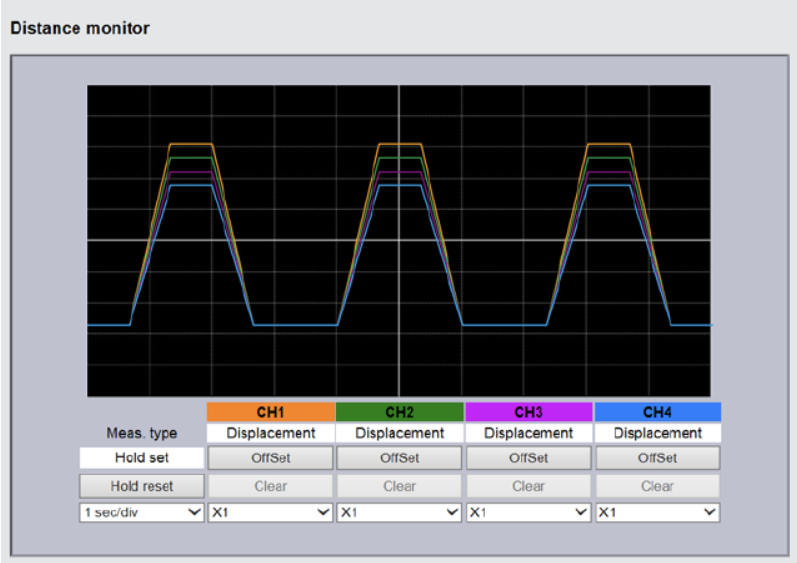Open the CH2 X1 magnification dropdown
The image size is (797, 563).
click(400, 512)
